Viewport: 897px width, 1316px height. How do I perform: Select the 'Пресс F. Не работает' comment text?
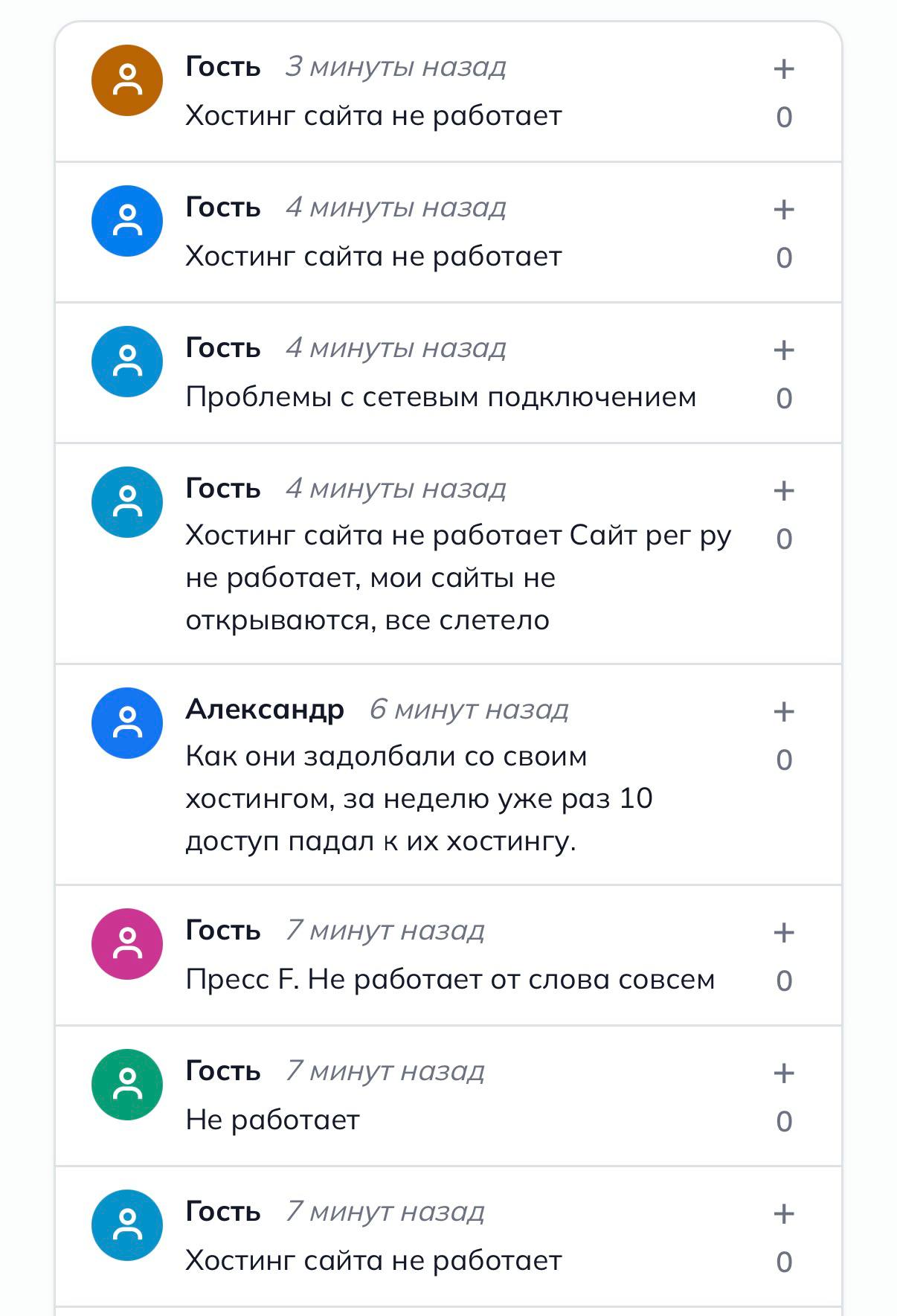tap(450, 980)
